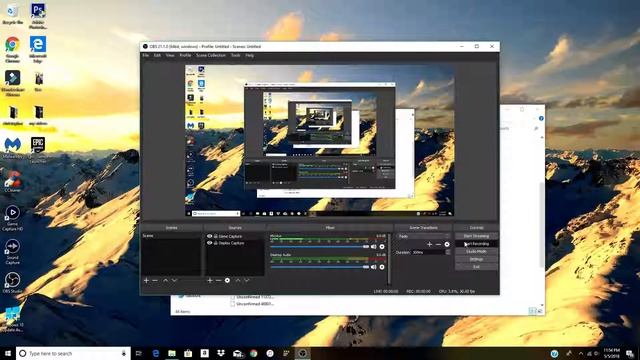Open Windows Start menu

pos(7,353)
